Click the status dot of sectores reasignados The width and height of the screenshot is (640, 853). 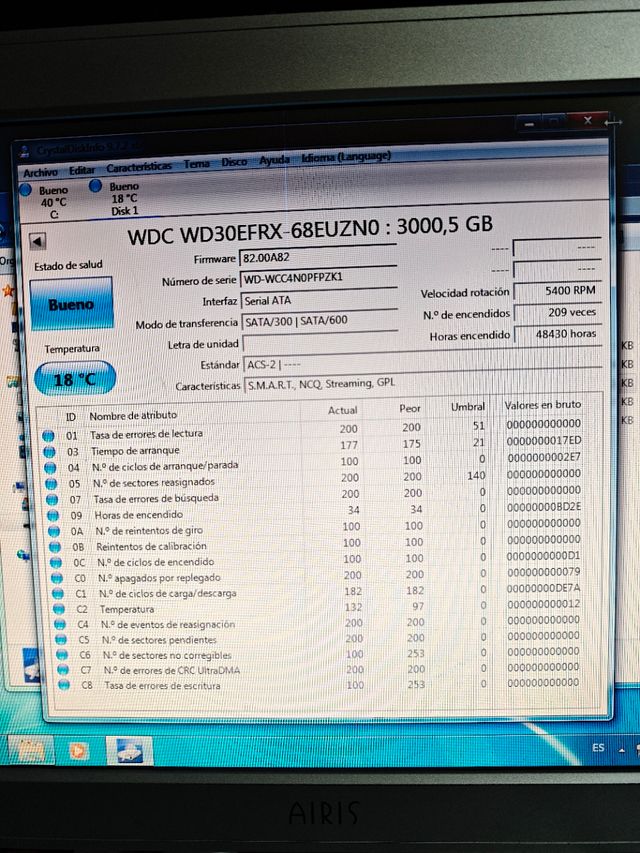click(51, 484)
